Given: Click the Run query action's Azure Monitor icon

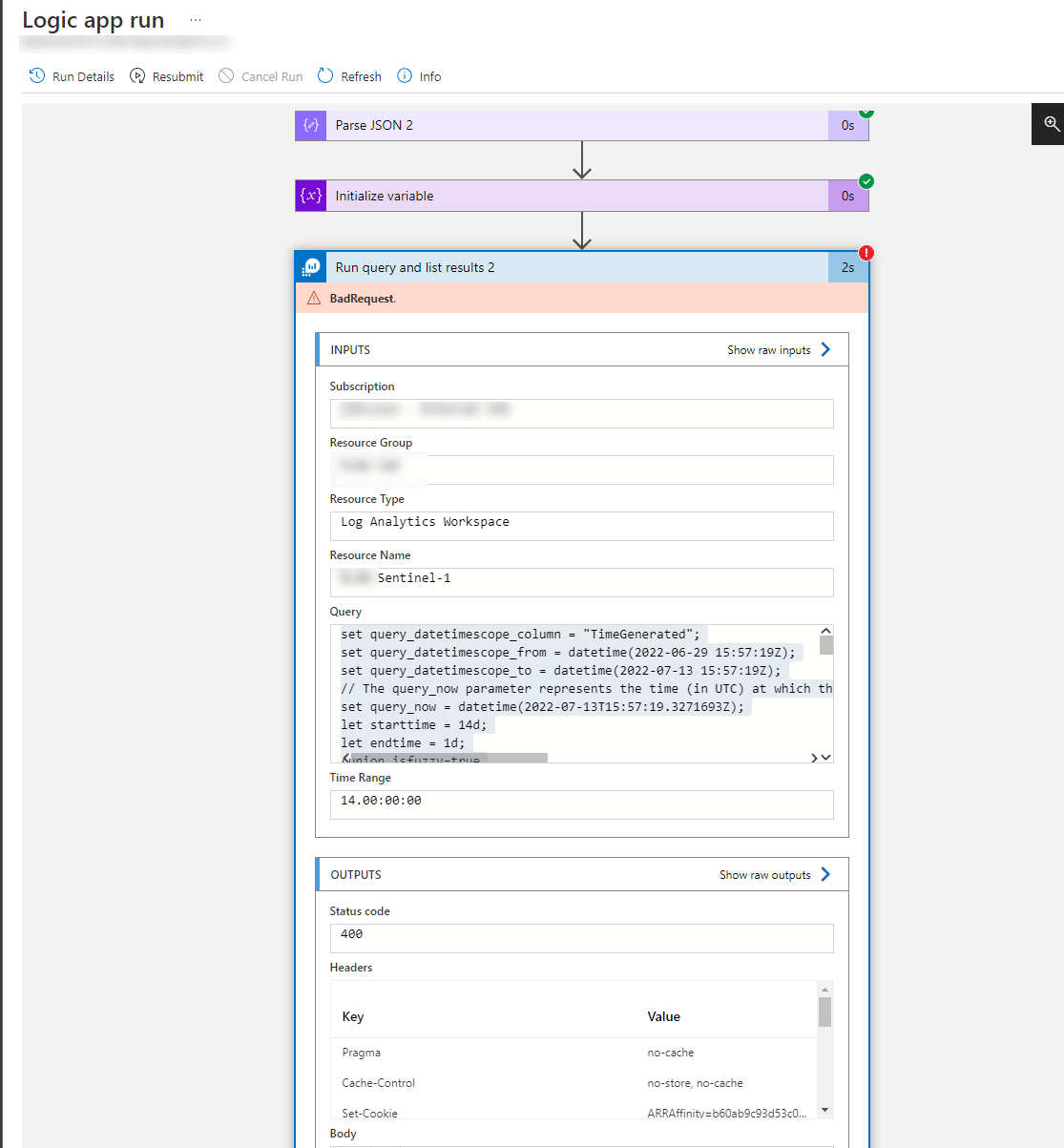Looking at the screenshot, I should coord(309,266).
